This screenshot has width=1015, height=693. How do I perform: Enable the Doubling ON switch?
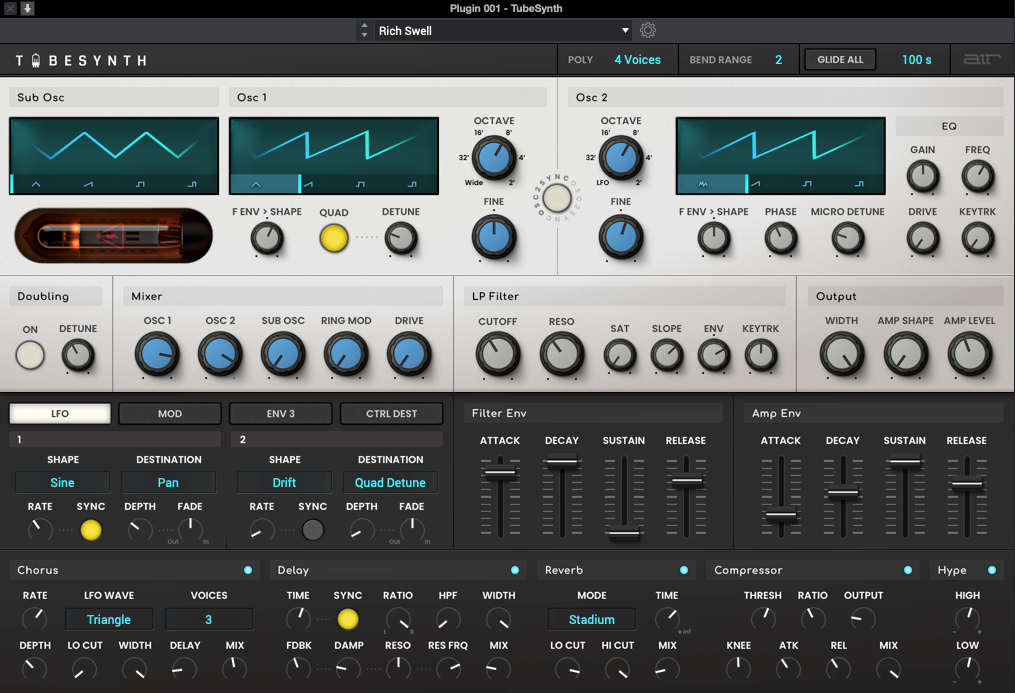point(30,355)
